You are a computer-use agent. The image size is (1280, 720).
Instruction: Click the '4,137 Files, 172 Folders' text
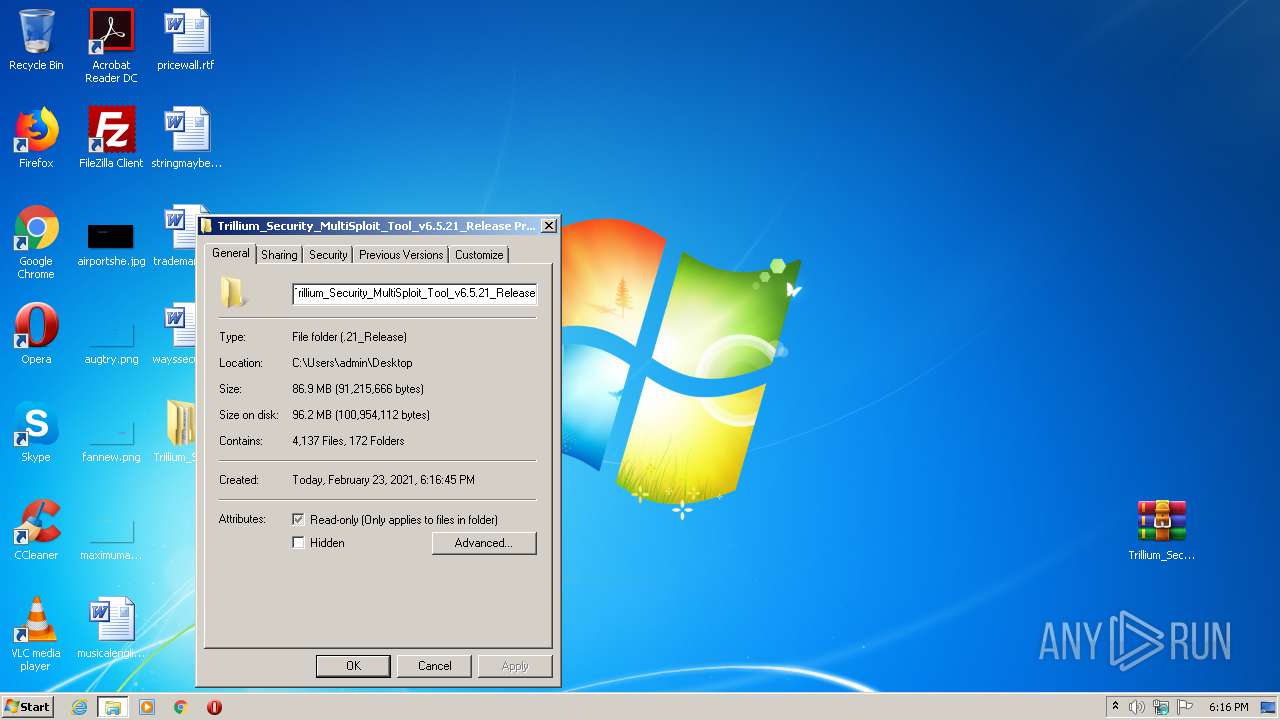pyautogui.click(x=348, y=441)
